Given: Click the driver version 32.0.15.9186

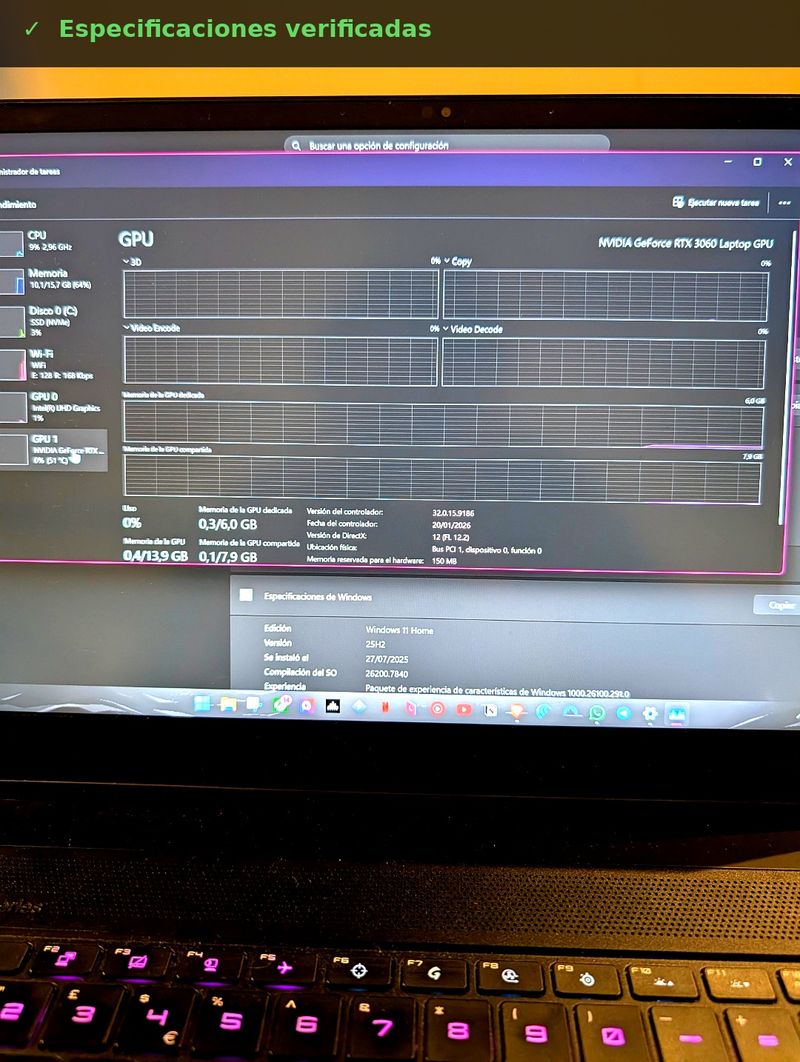Looking at the screenshot, I should coord(453,513).
